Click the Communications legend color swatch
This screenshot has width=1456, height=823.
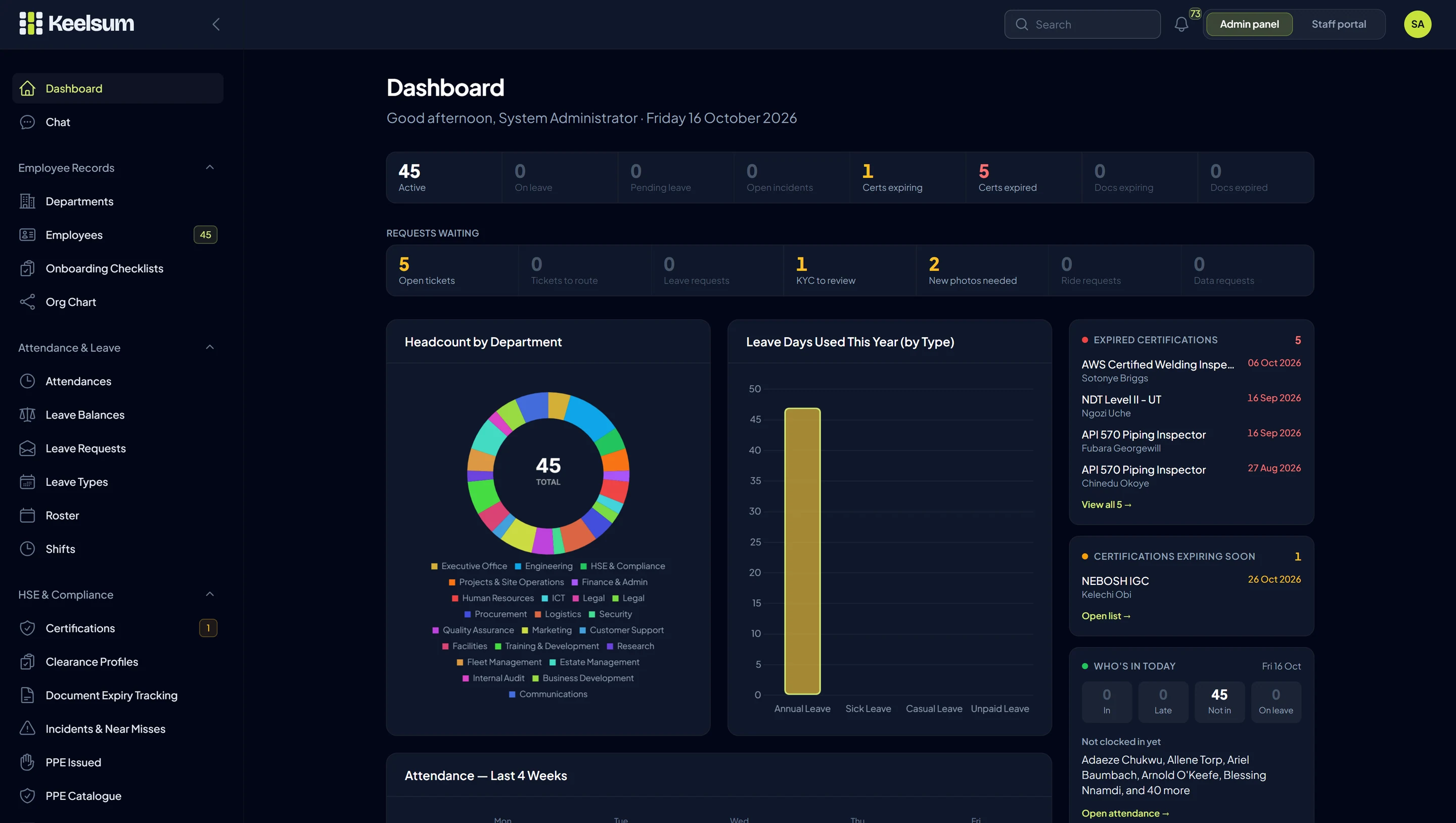point(512,694)
